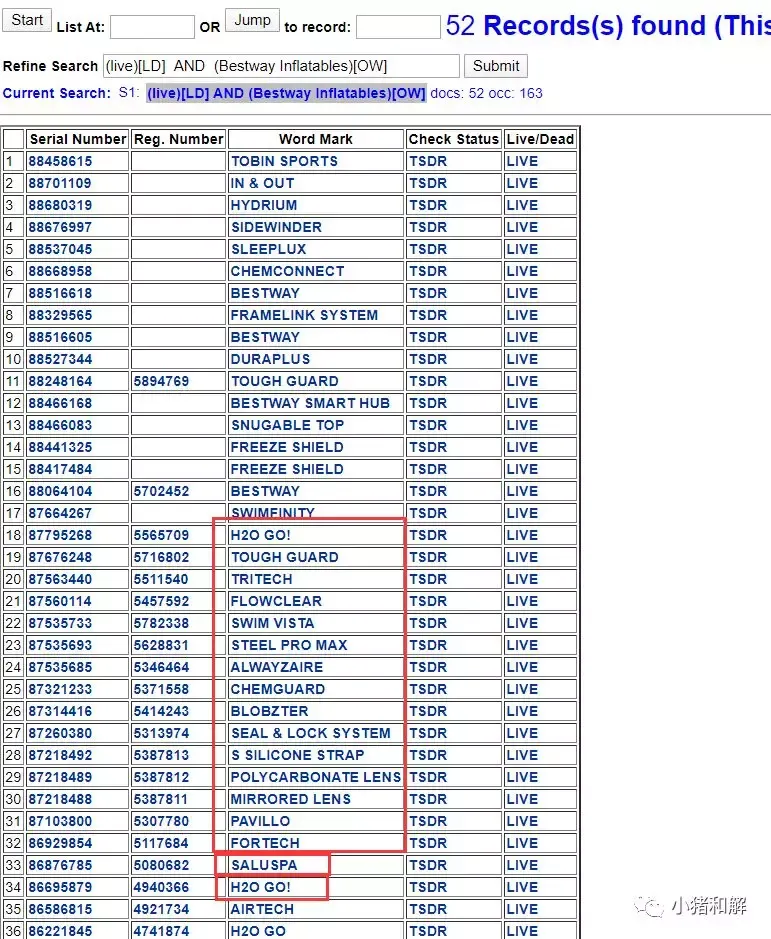Click the highlighted current search query text
Screen dimensions: 771x939
point(286,93)
